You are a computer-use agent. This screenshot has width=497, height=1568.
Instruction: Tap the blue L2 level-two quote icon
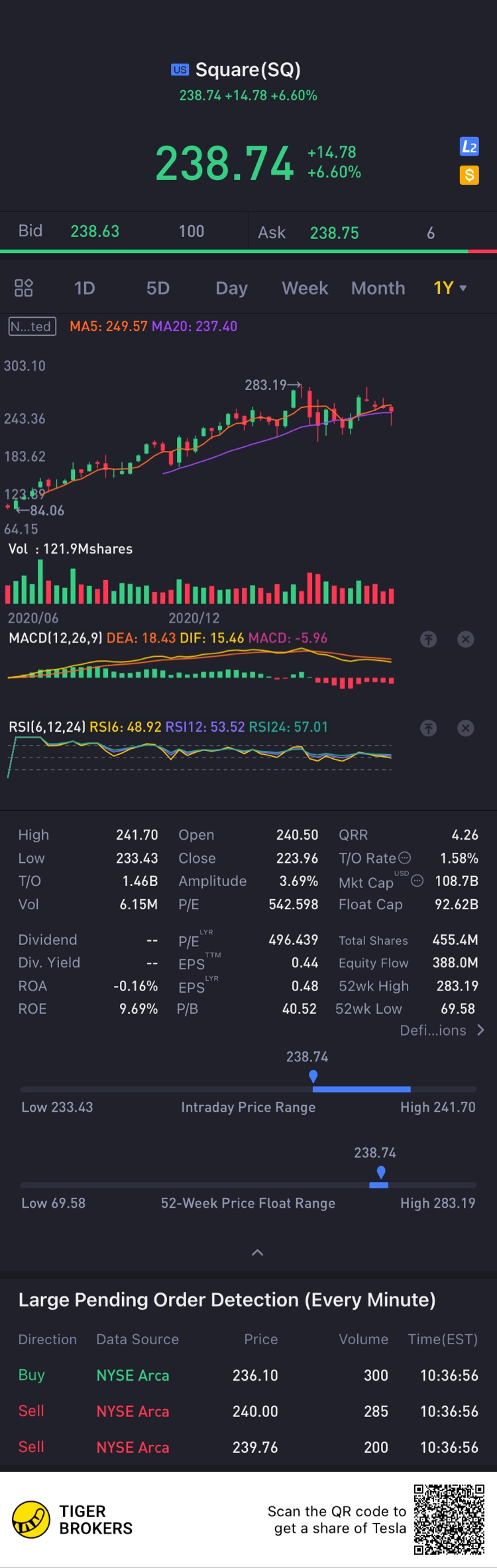[x=469, y=147]
